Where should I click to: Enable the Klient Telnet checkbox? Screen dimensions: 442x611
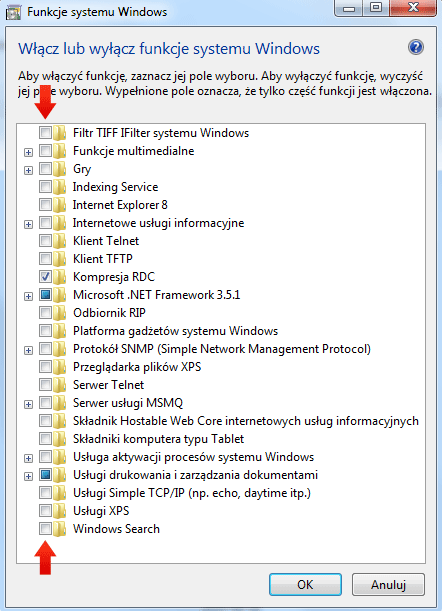(45, 241)
